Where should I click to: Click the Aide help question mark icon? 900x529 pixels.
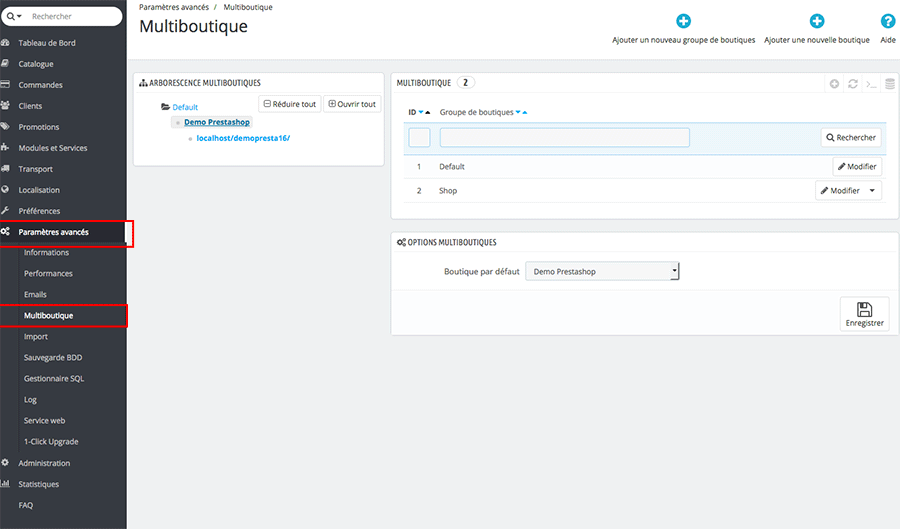[887, 21]
